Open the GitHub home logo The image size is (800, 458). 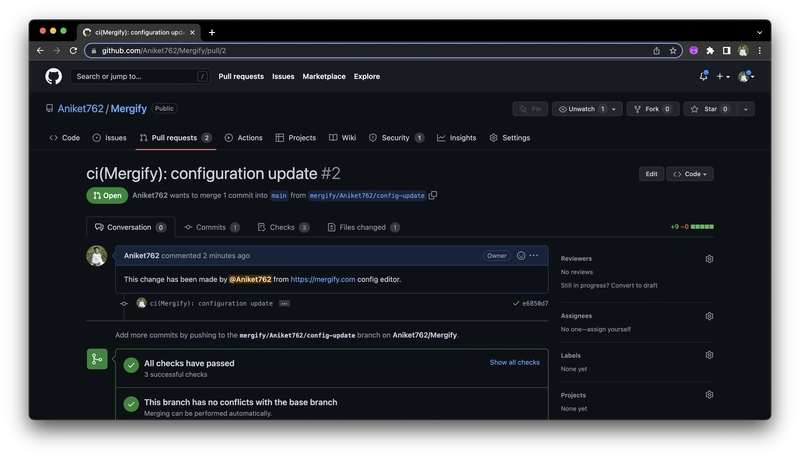pyautogui.click(x=54, y=77)
